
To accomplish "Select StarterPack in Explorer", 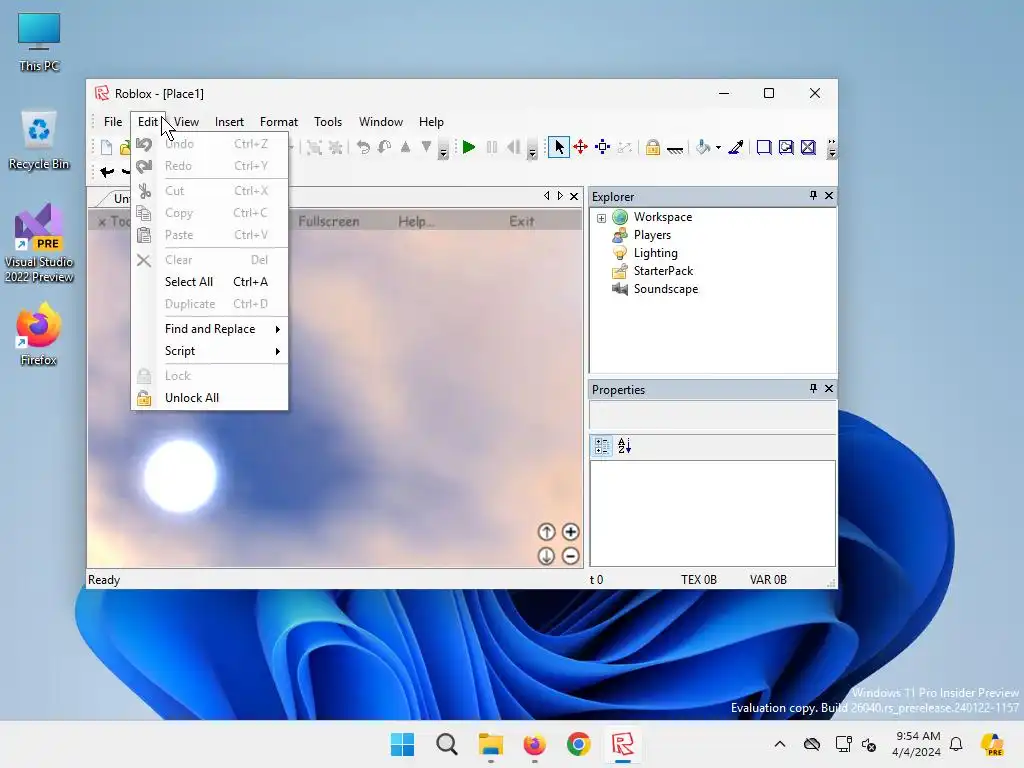I will [x=663, y=271].
